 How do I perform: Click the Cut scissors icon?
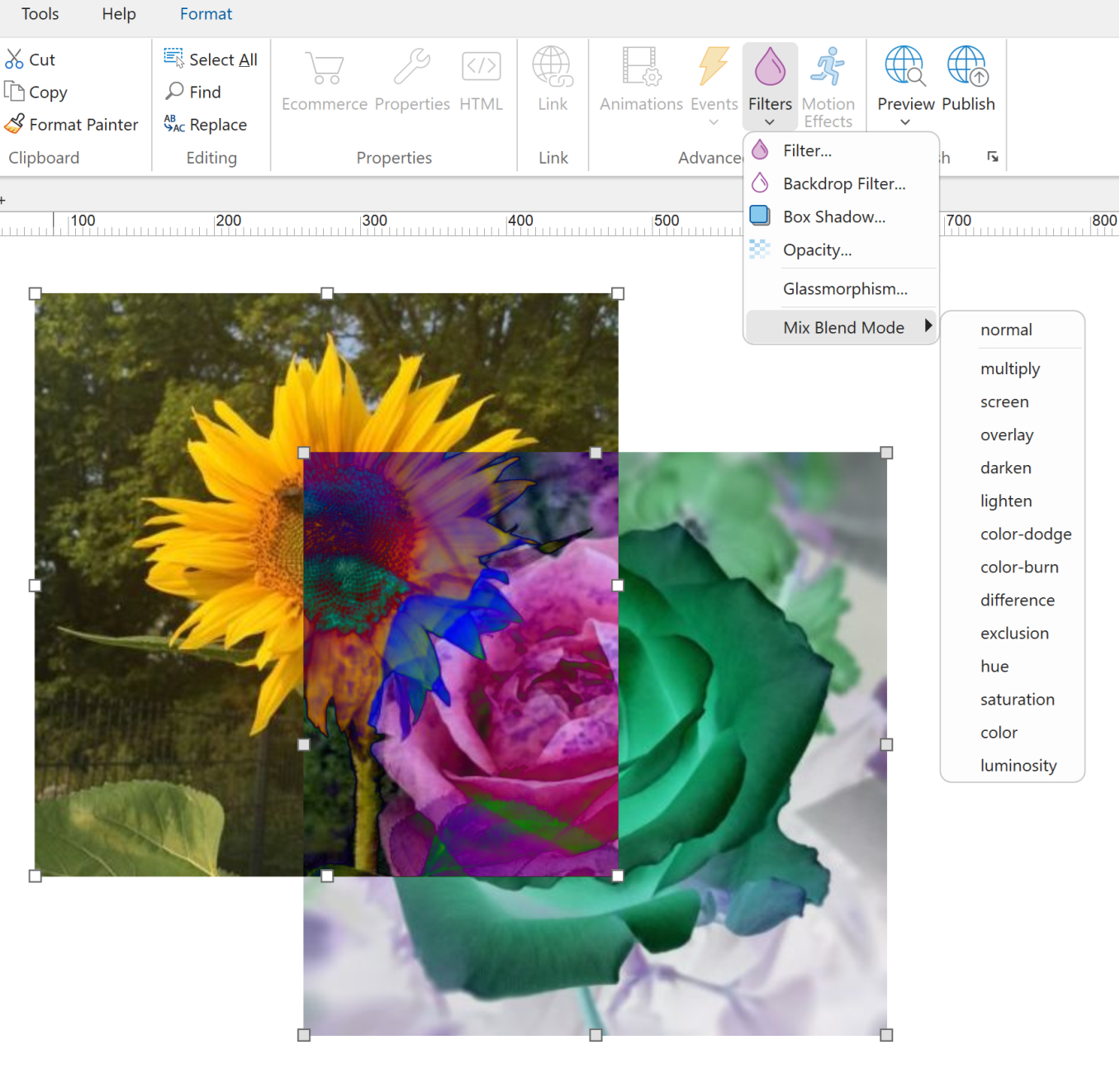pyautogui.click(x=14, y=59)
